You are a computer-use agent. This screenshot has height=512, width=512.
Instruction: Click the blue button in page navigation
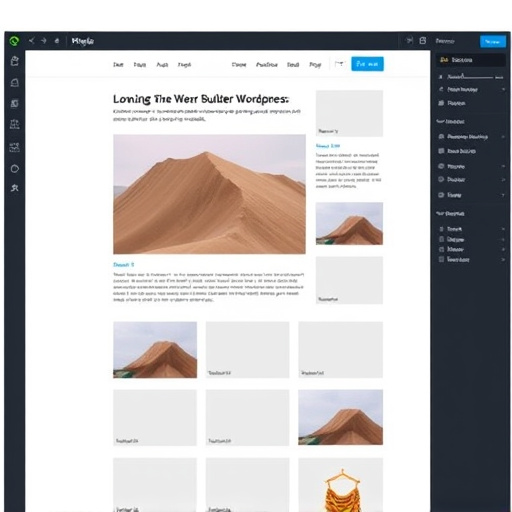[367, 64]
